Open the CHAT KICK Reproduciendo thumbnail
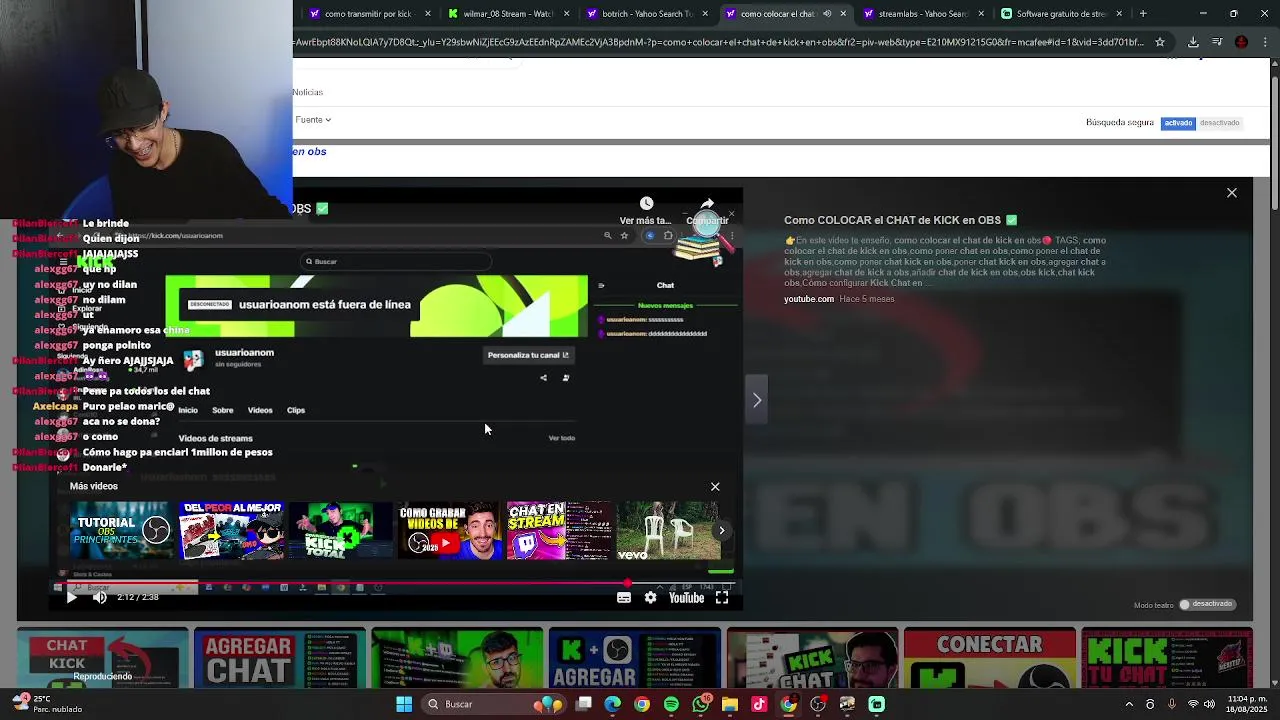The width and height of the screenshot is (1280, 720). pos(102,659)
